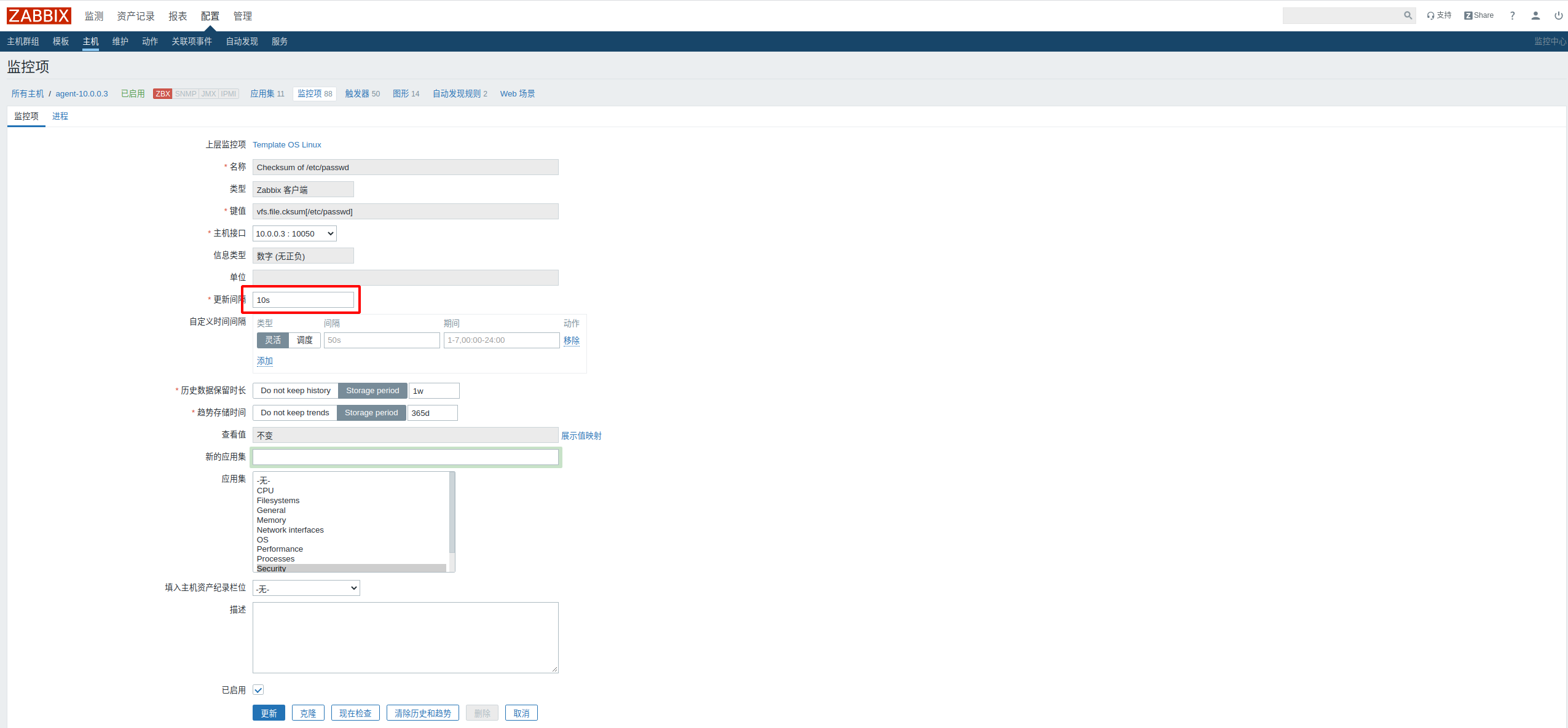1568x728 pixels.
Task: Open the 所有主机 all hosts link
Action: 28,93
